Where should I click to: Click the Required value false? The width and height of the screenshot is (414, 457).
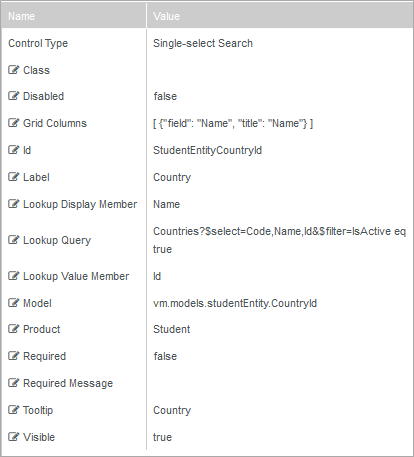click(x=165, y=356)
